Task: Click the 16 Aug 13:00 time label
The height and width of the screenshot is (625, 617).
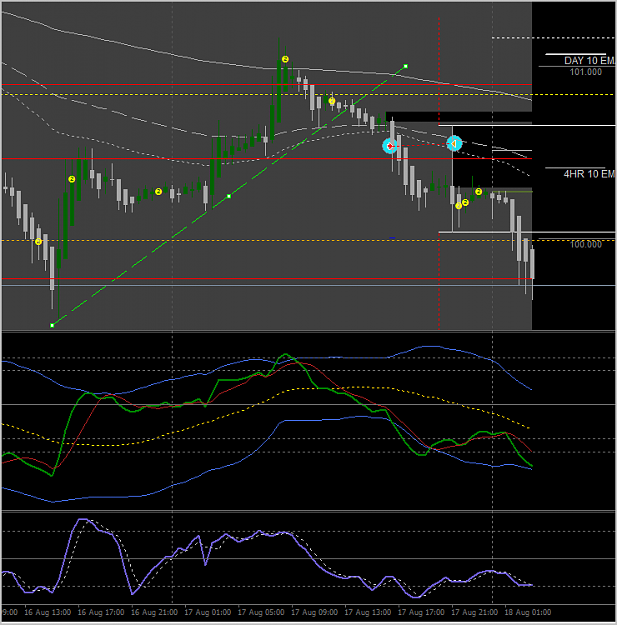Action: click(x=47, y=612)
